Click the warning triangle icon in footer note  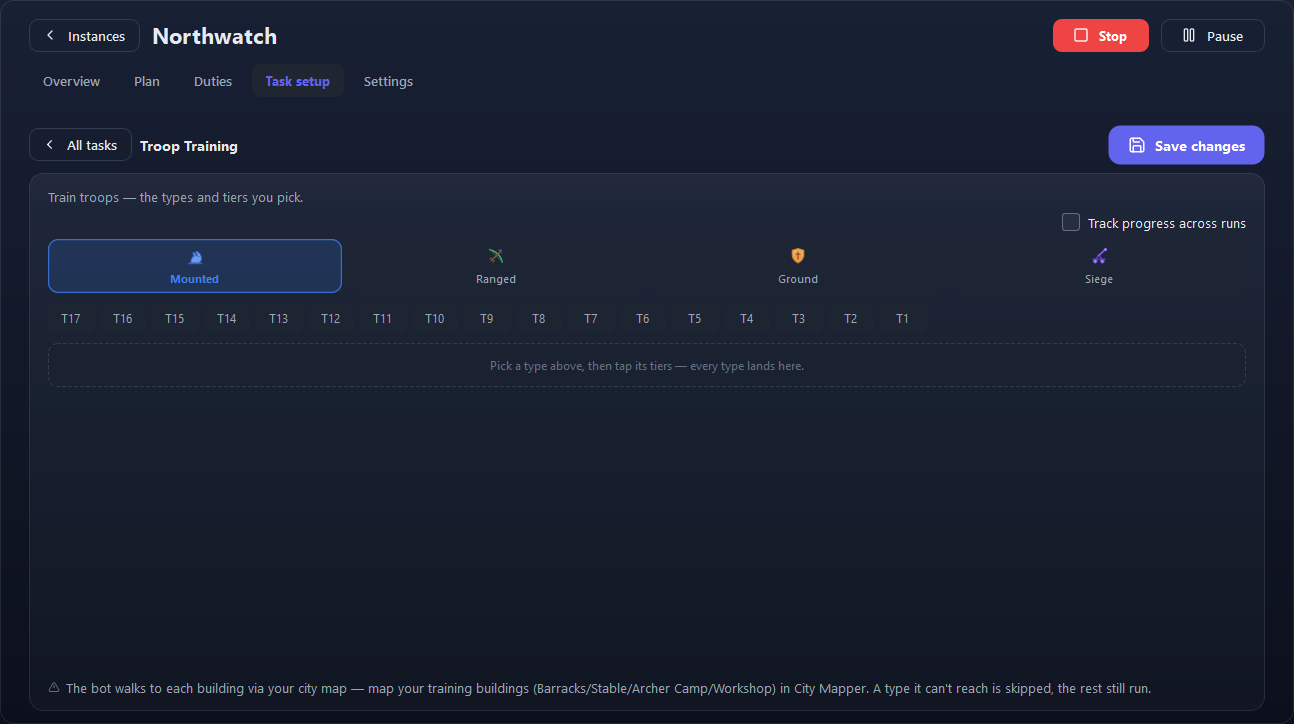[x=54, y=688]
